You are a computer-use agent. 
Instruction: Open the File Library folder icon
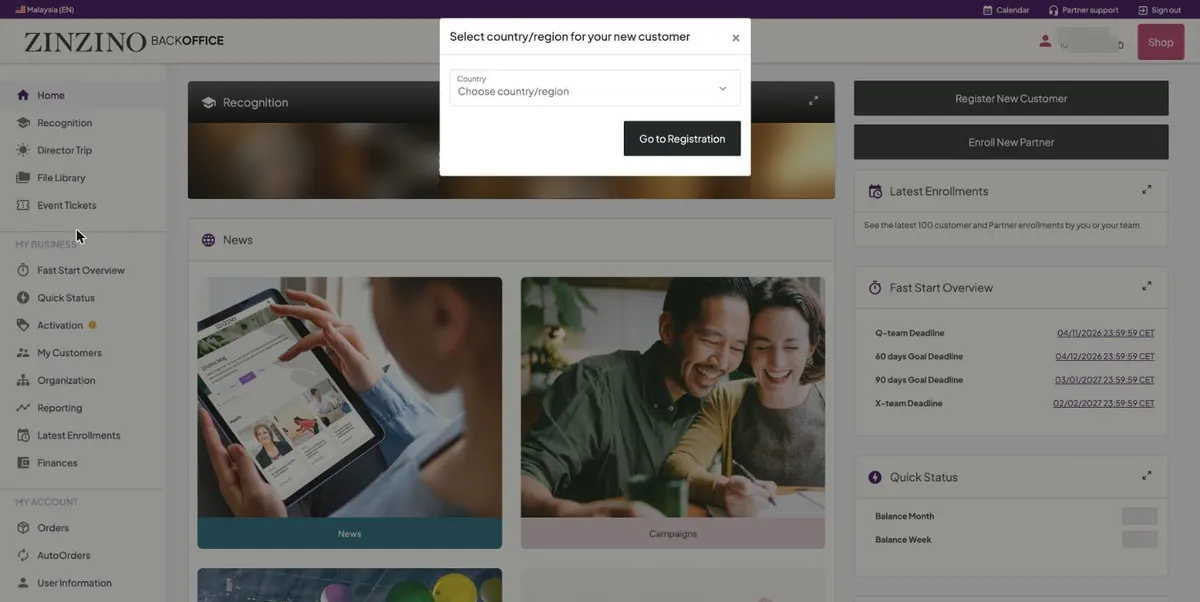point(23,178)
